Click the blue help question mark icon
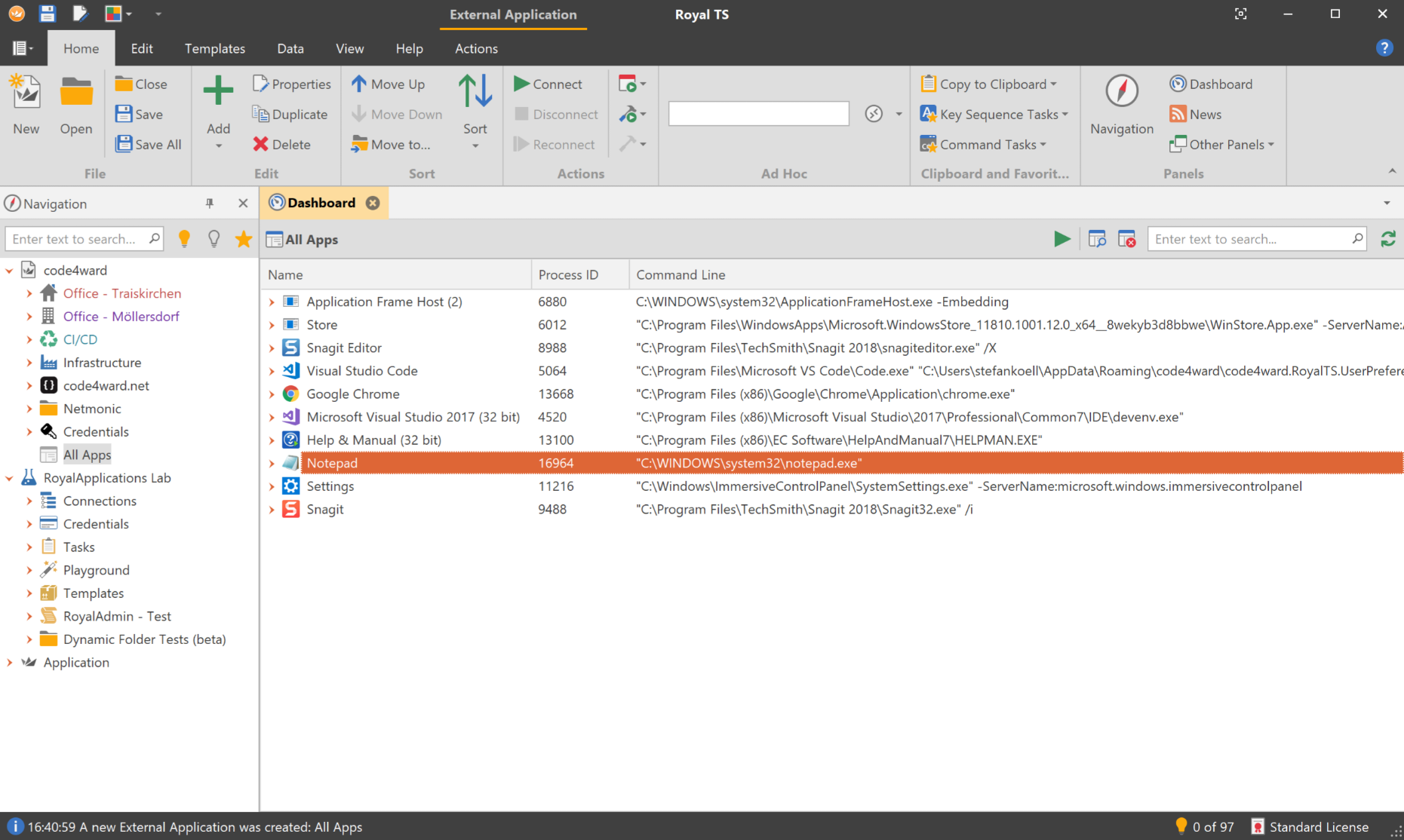 click(1384, 48)
